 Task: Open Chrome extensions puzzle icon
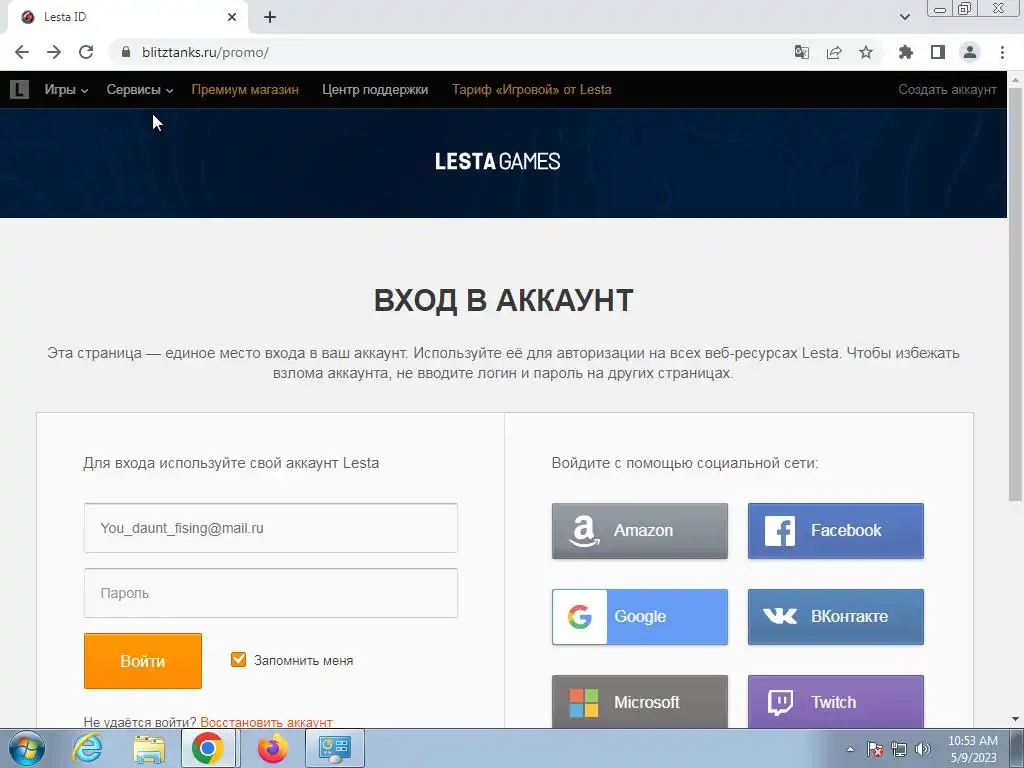(906, 52)
